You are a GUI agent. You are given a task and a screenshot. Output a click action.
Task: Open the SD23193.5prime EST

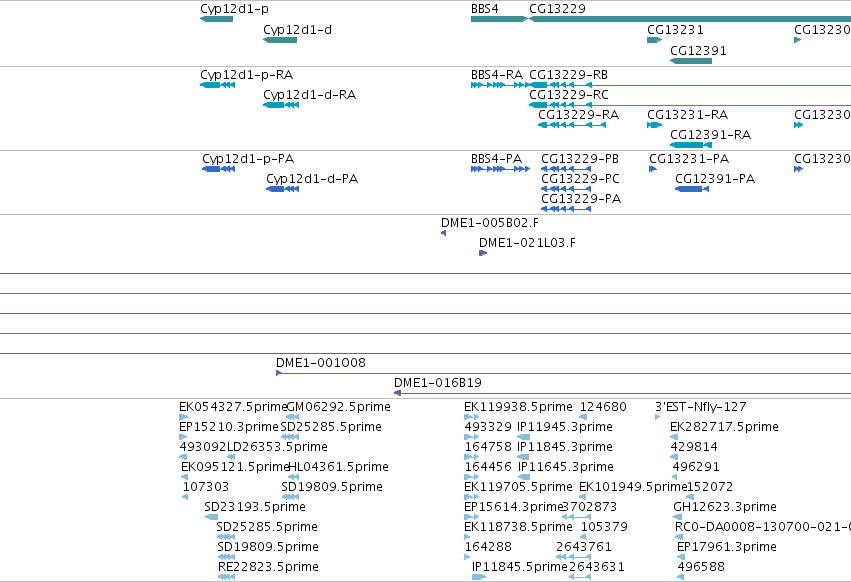tap(211, 517)
